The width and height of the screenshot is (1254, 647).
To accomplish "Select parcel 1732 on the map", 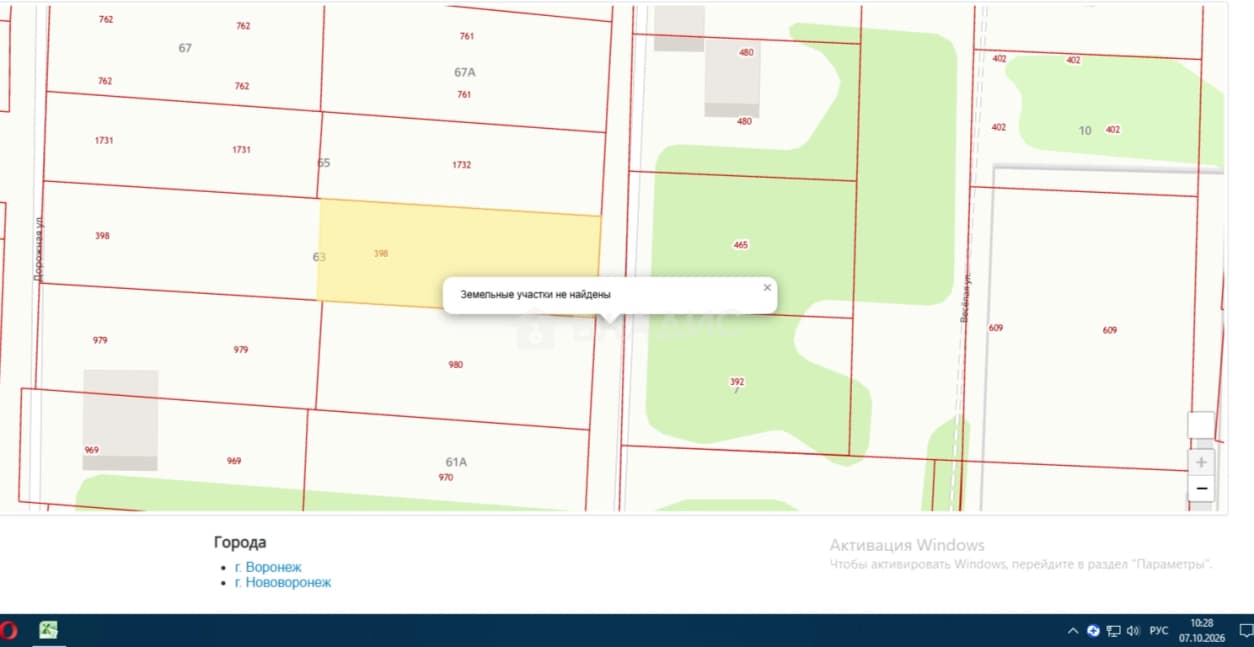I will click(461, 165).
